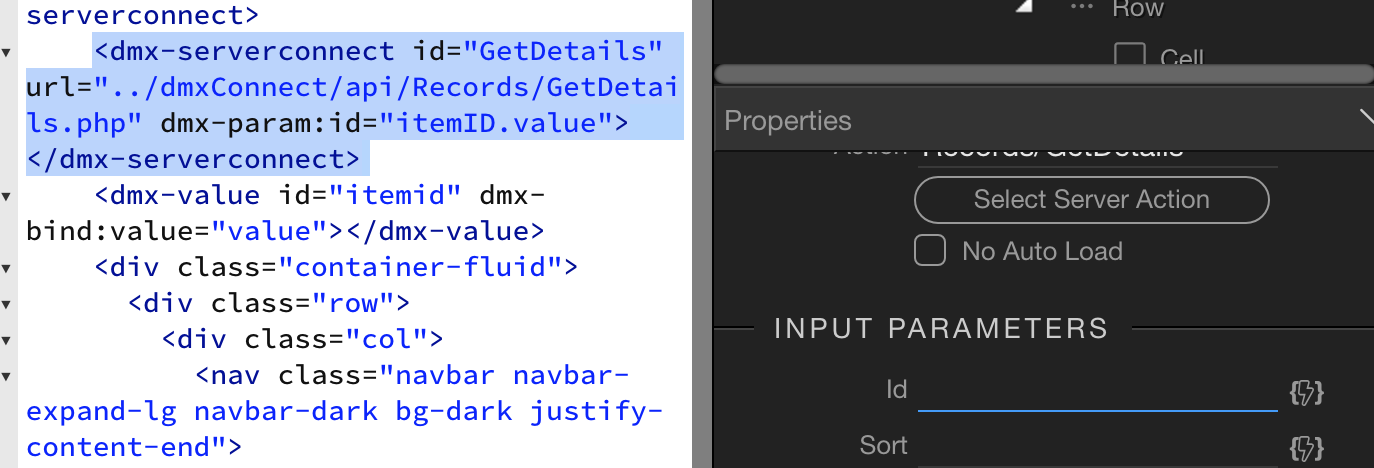Click the horizontal scrollbar above Properties
The image size is (1374, 468).
(x=1045, y=74)
